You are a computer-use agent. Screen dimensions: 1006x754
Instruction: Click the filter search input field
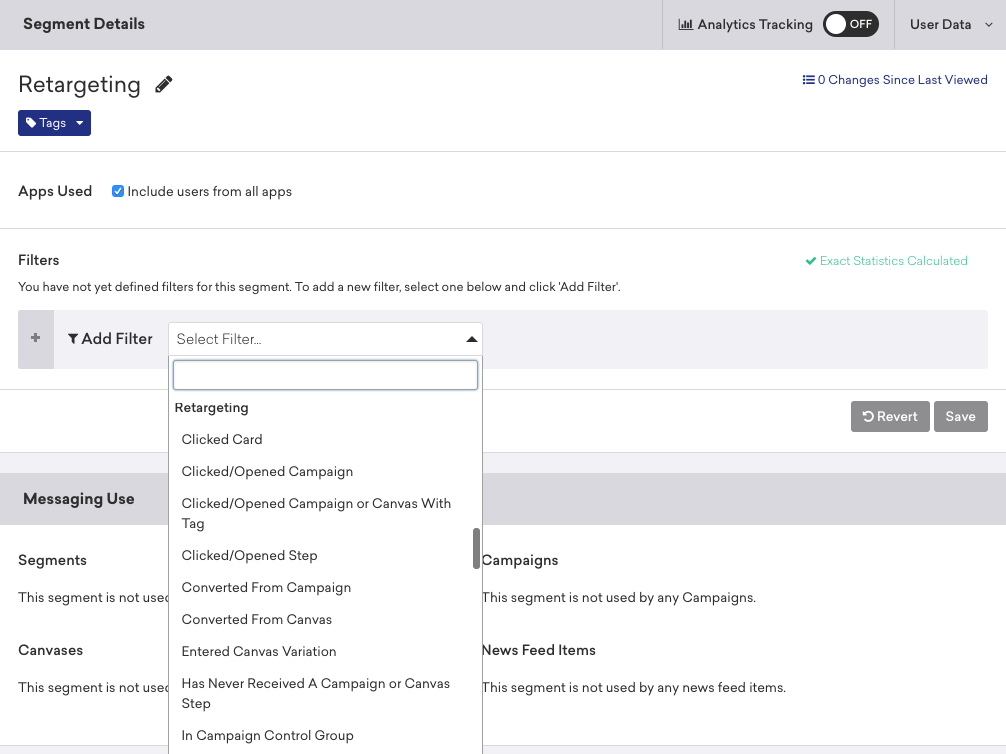325,375
